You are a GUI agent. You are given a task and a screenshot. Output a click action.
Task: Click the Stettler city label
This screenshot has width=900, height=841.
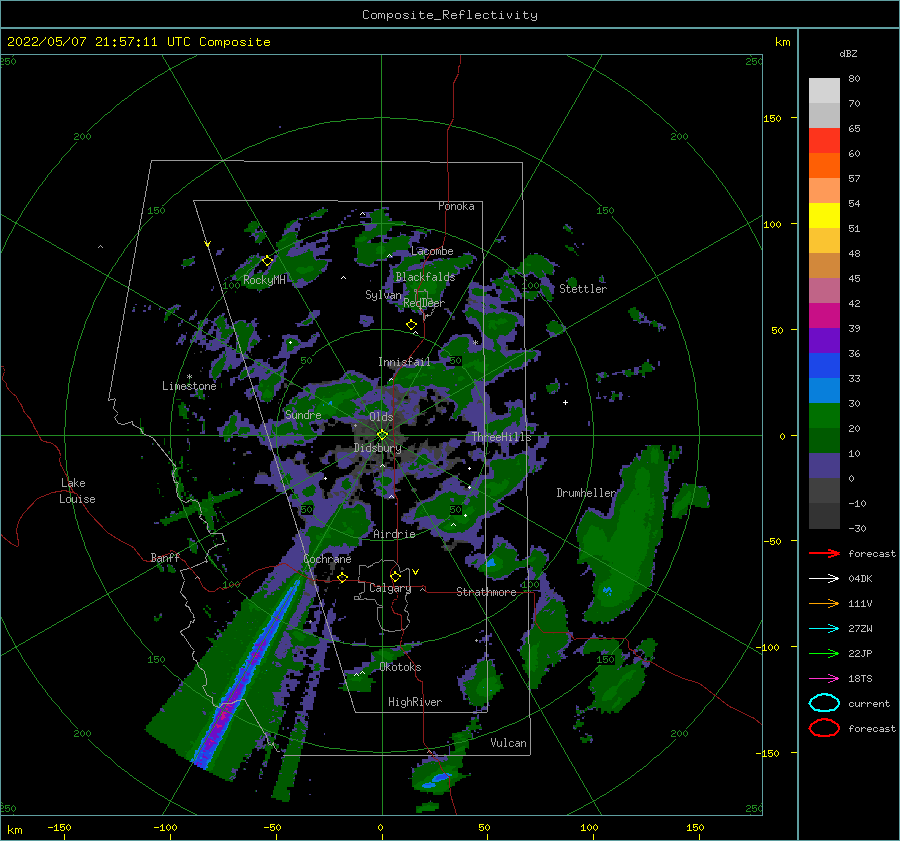pos(583,289)
